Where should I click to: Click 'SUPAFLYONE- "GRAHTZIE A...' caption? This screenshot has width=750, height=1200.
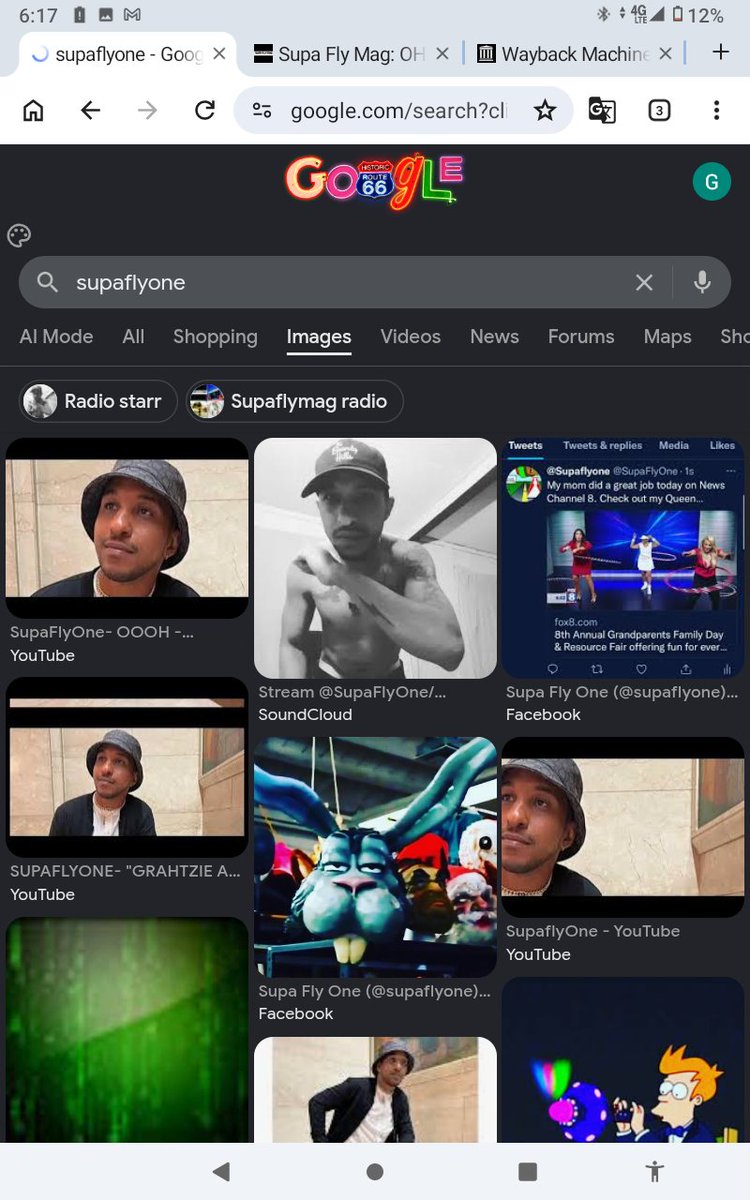[125, 871]
